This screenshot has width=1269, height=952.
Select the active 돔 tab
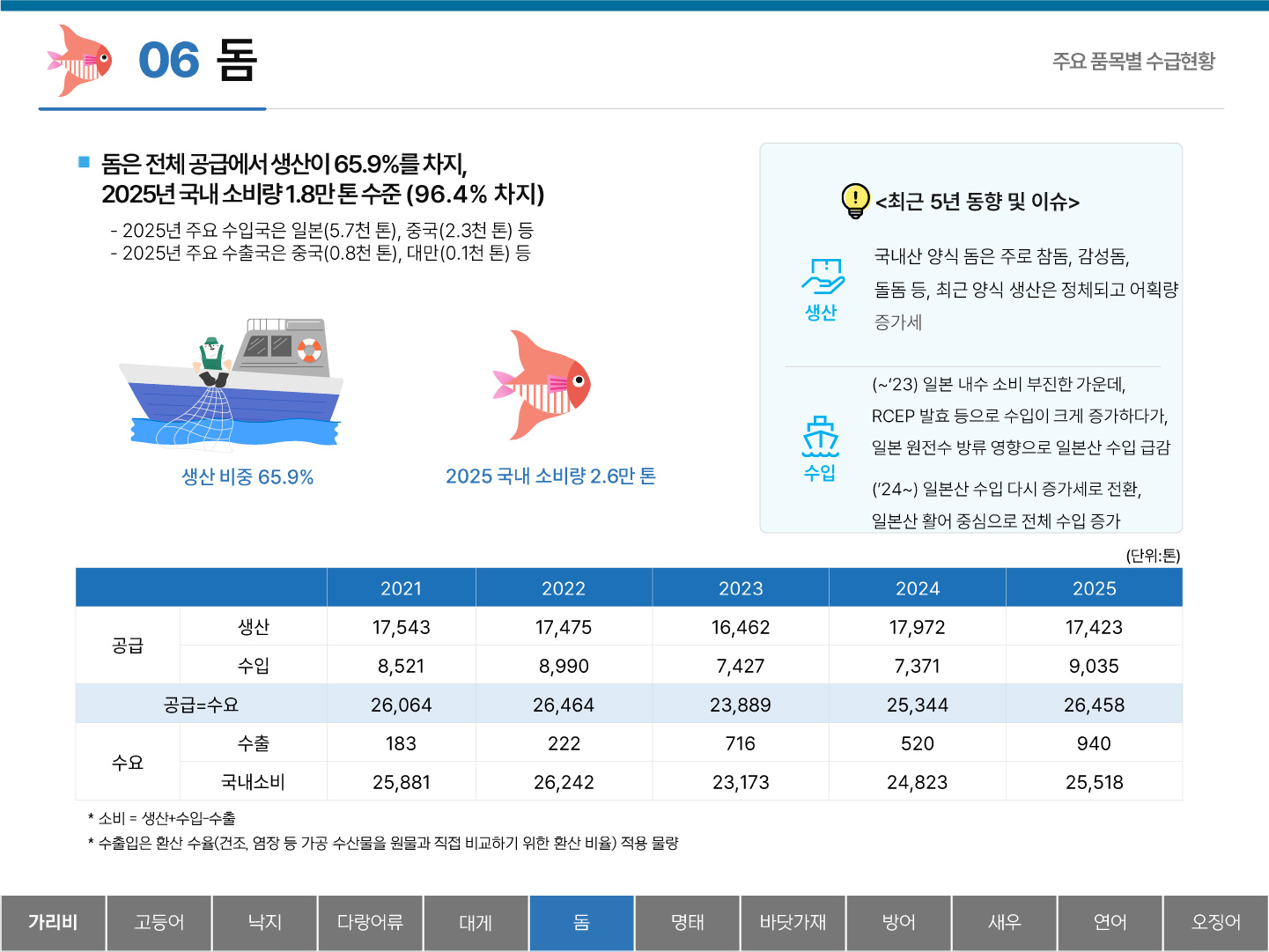pyautogui.click(x=581, y=922)
